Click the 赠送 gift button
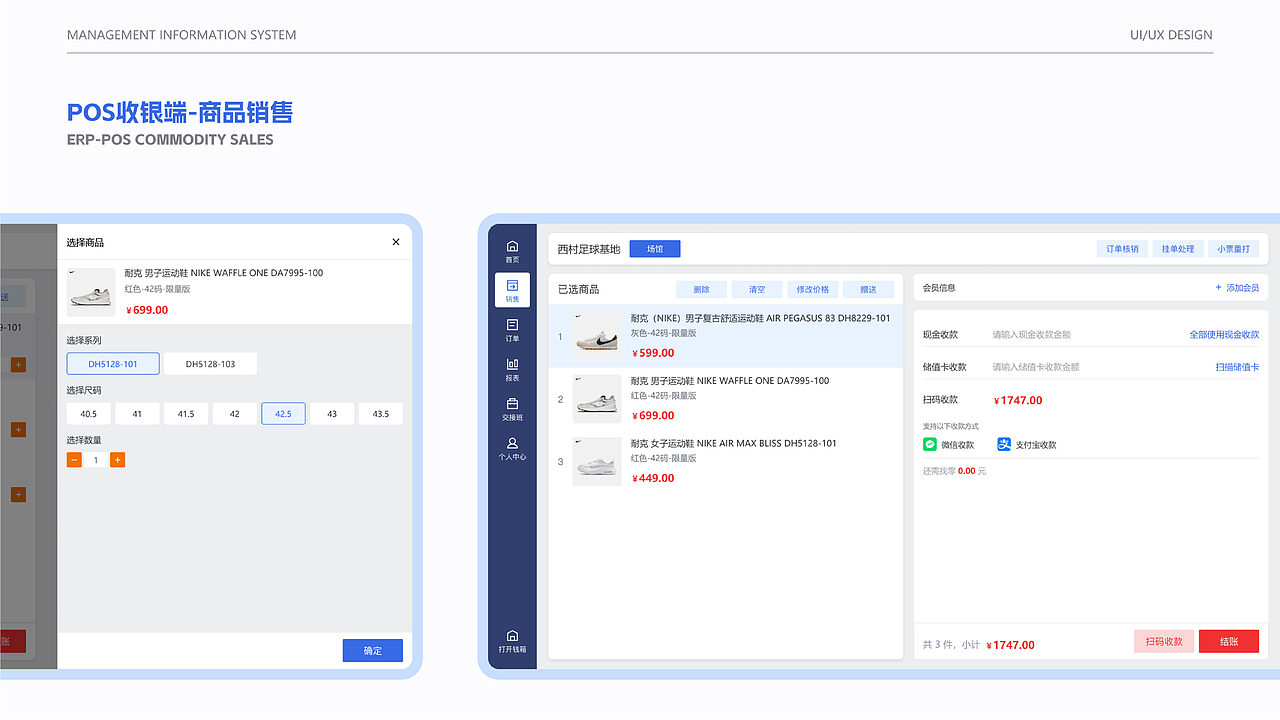Screen dimensions: 1280x720 (868, 289)
